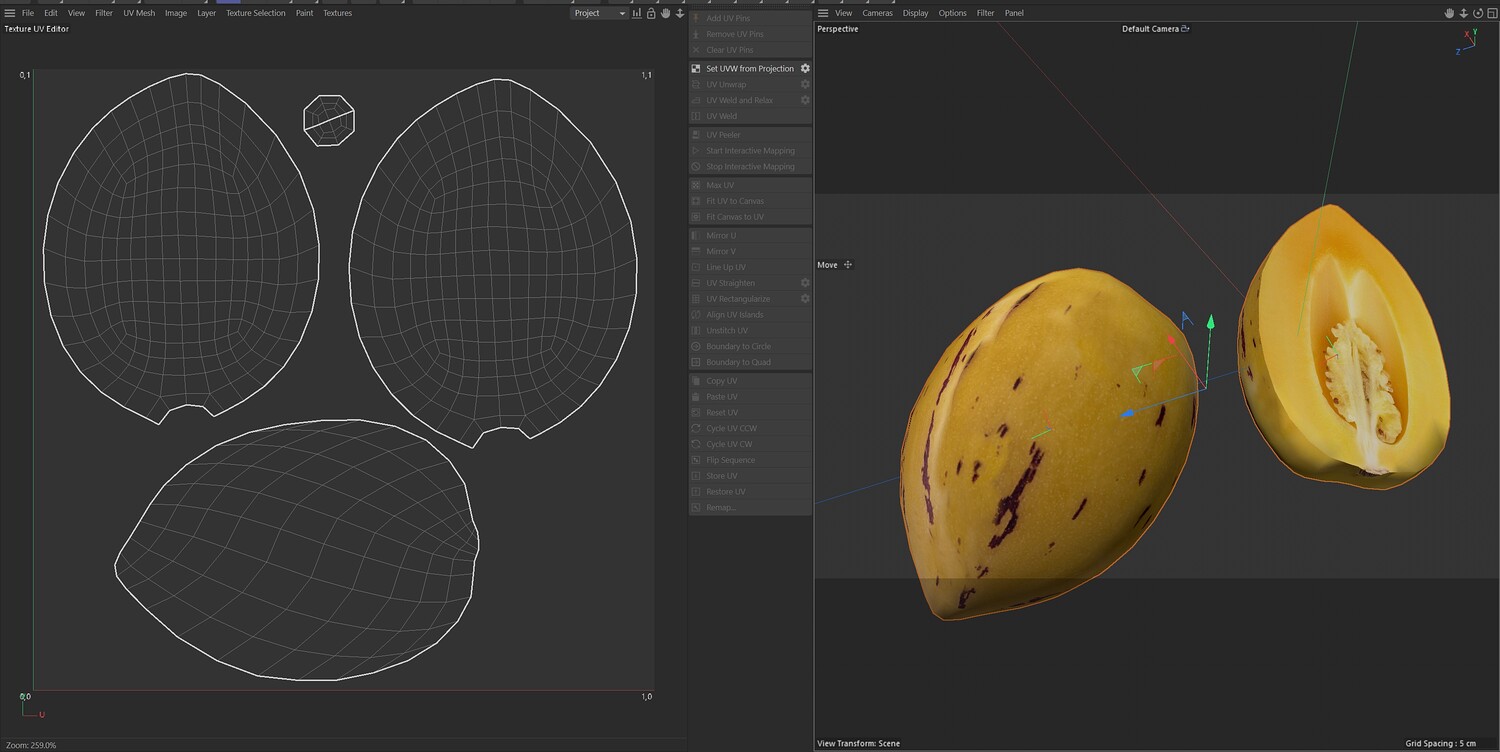This screenshot has width=1500, height=752.
Task: Click the UV Weld command
Action: tap(750, 116)
